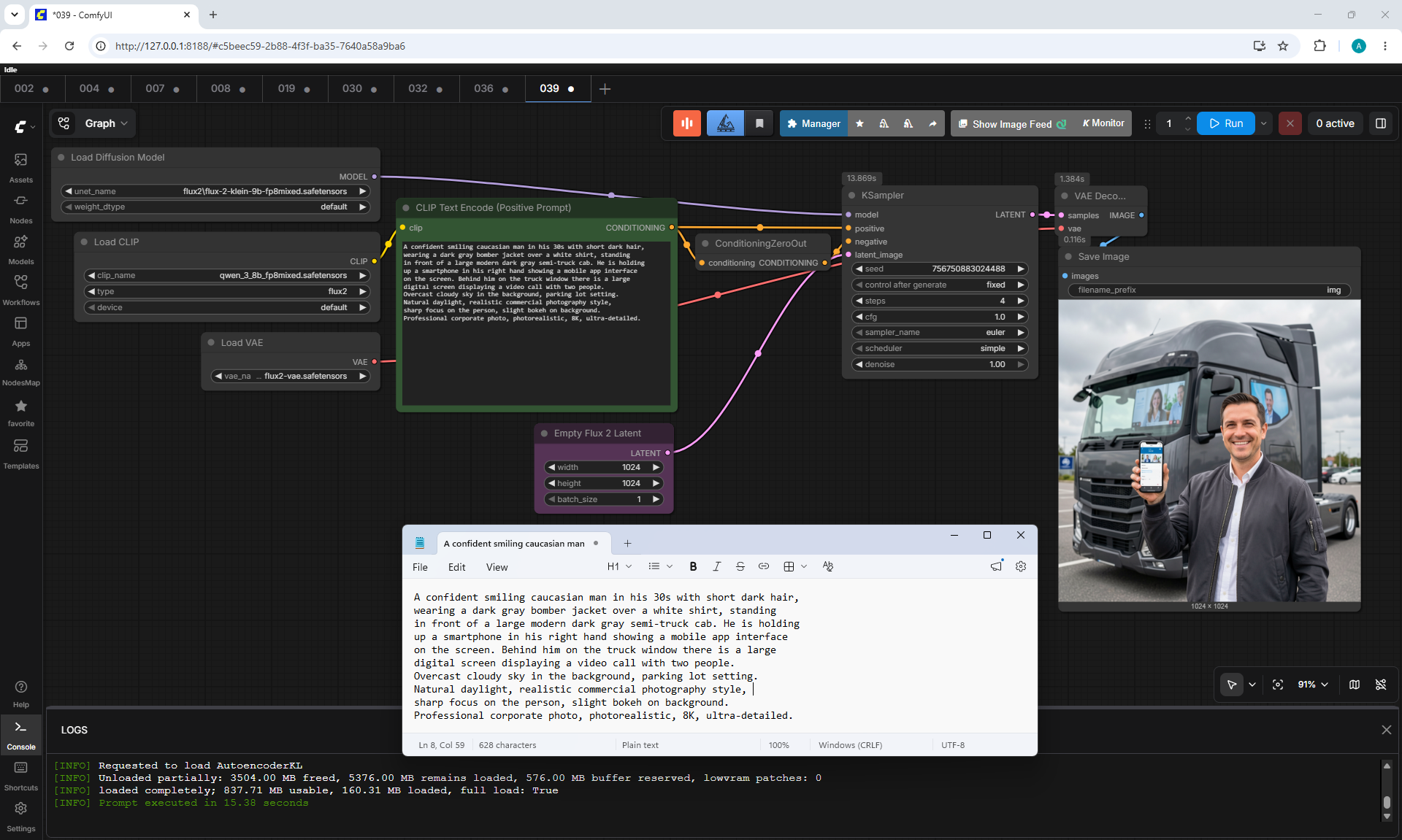Apply italic formatting in Notepad

(716, 566)
